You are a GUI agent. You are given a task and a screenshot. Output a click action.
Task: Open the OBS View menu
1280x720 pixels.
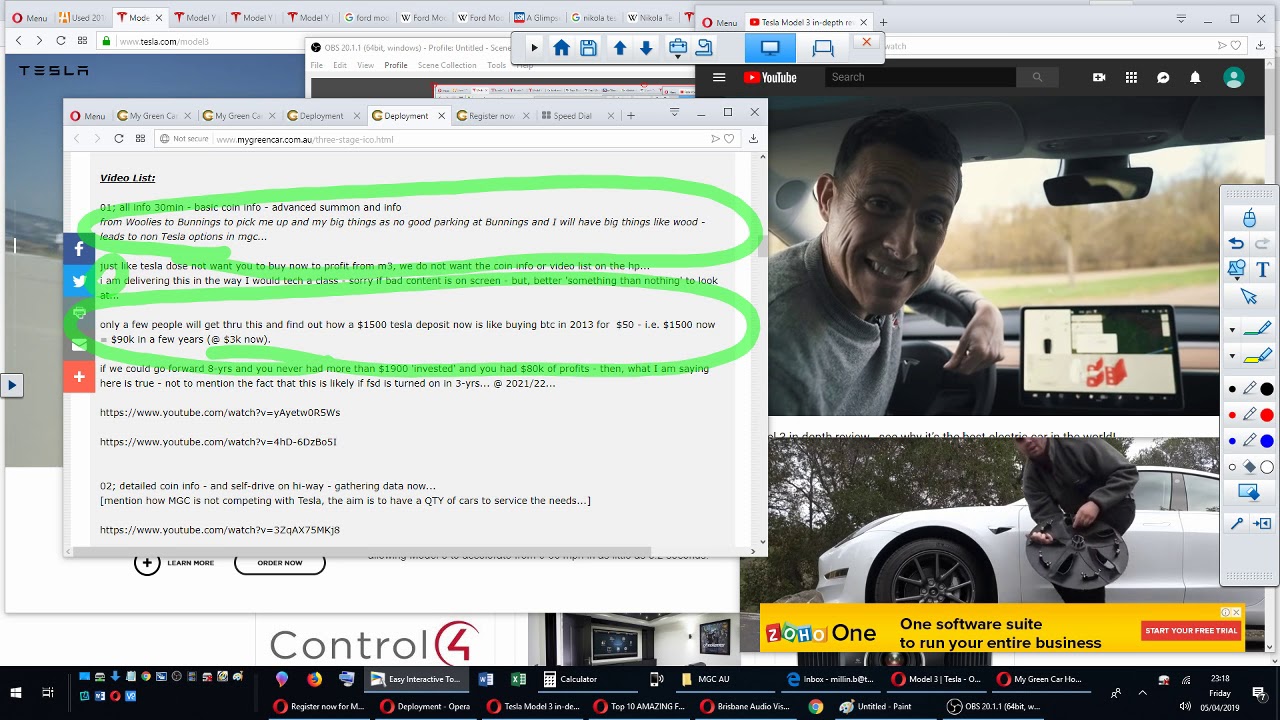pyautogui.click(x=365, y=65)
